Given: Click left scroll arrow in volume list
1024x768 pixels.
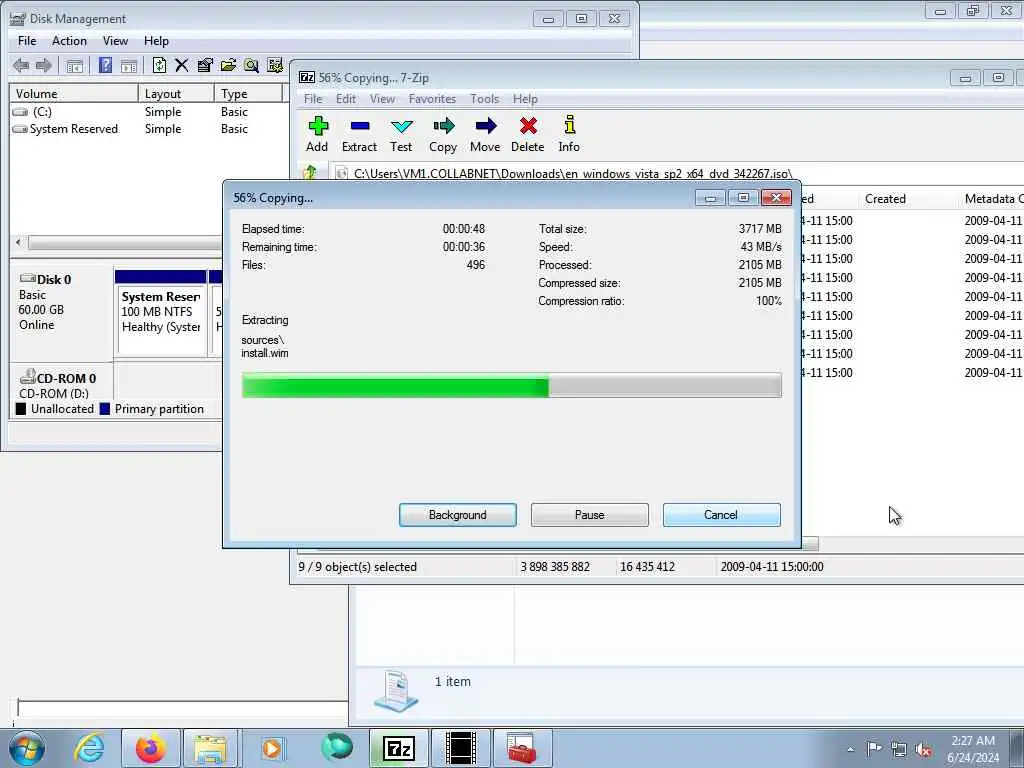Looking at the screenshot, I should (x=18, y=243).
